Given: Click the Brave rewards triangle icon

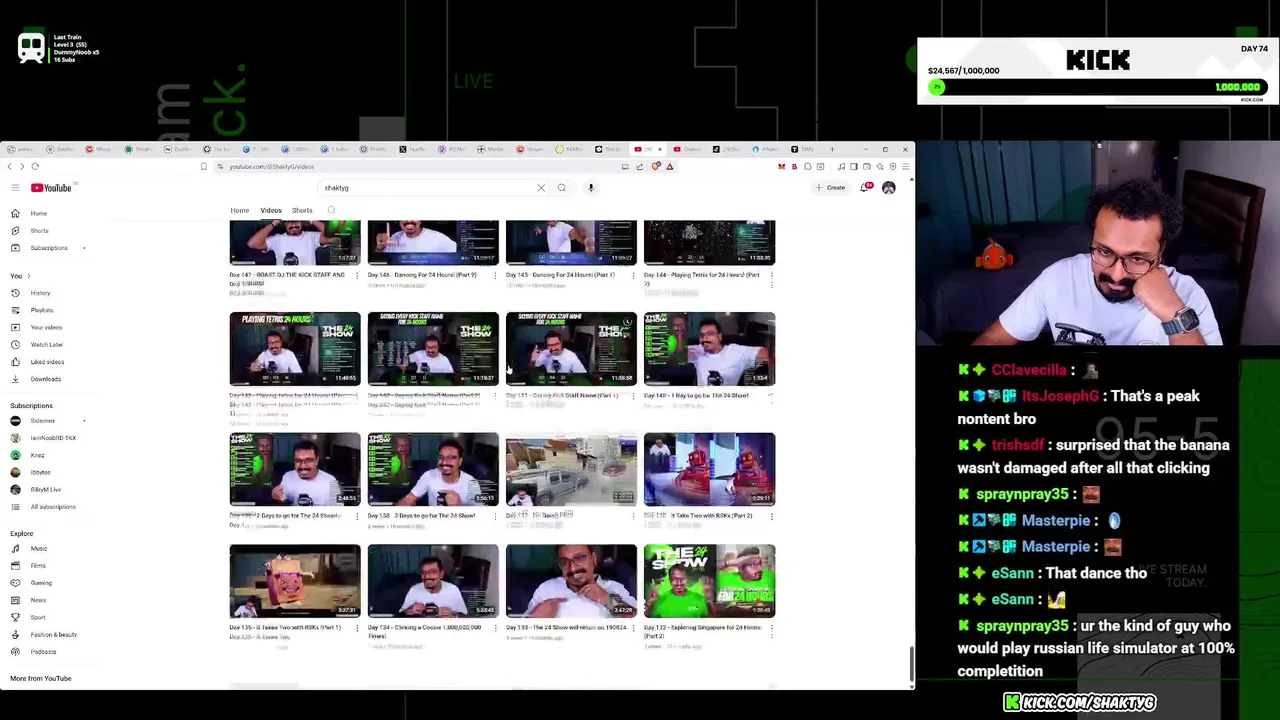Looking at the screenshot, I should [x=670, y=167].
